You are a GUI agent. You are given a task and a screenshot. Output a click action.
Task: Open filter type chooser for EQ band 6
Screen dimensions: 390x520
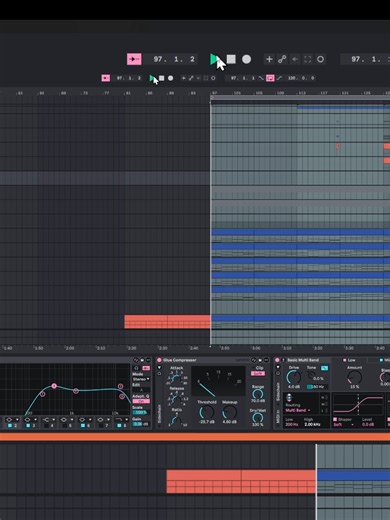(84, 420)
